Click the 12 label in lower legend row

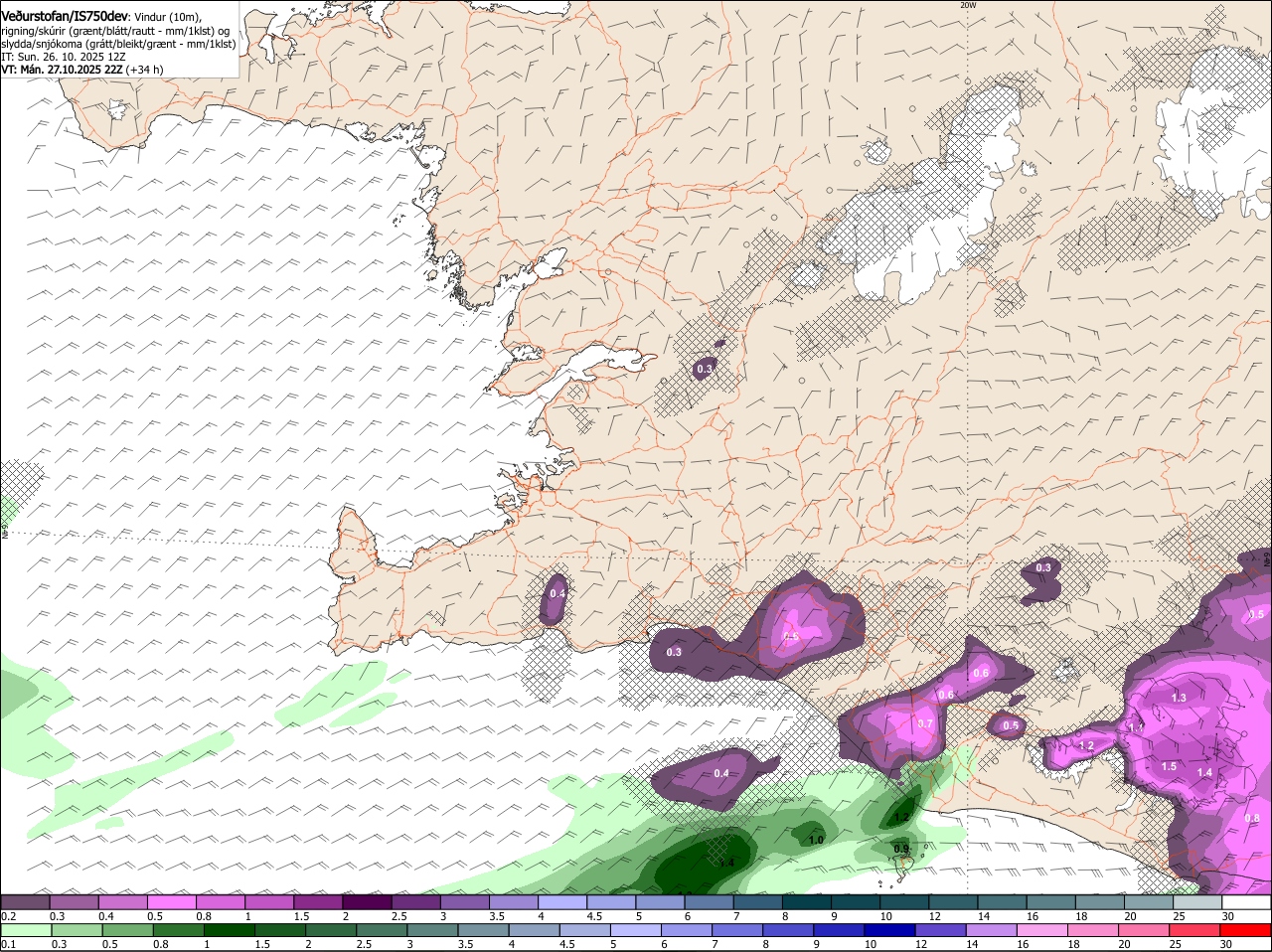click(x=920, y=944)
